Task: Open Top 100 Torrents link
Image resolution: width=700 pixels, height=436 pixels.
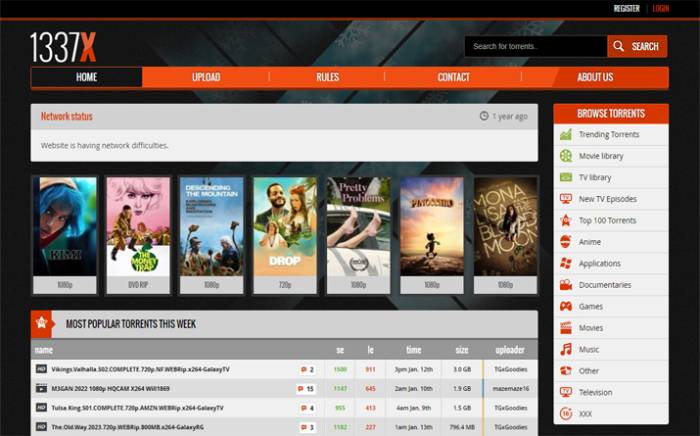Action: [607, 220]
